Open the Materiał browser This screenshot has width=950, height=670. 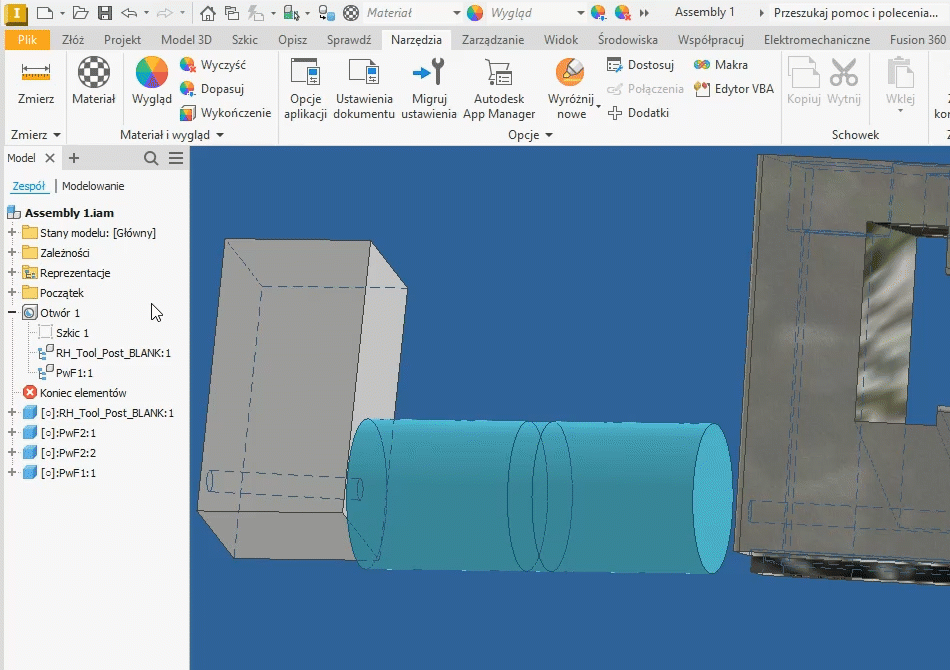click(93, 82)
